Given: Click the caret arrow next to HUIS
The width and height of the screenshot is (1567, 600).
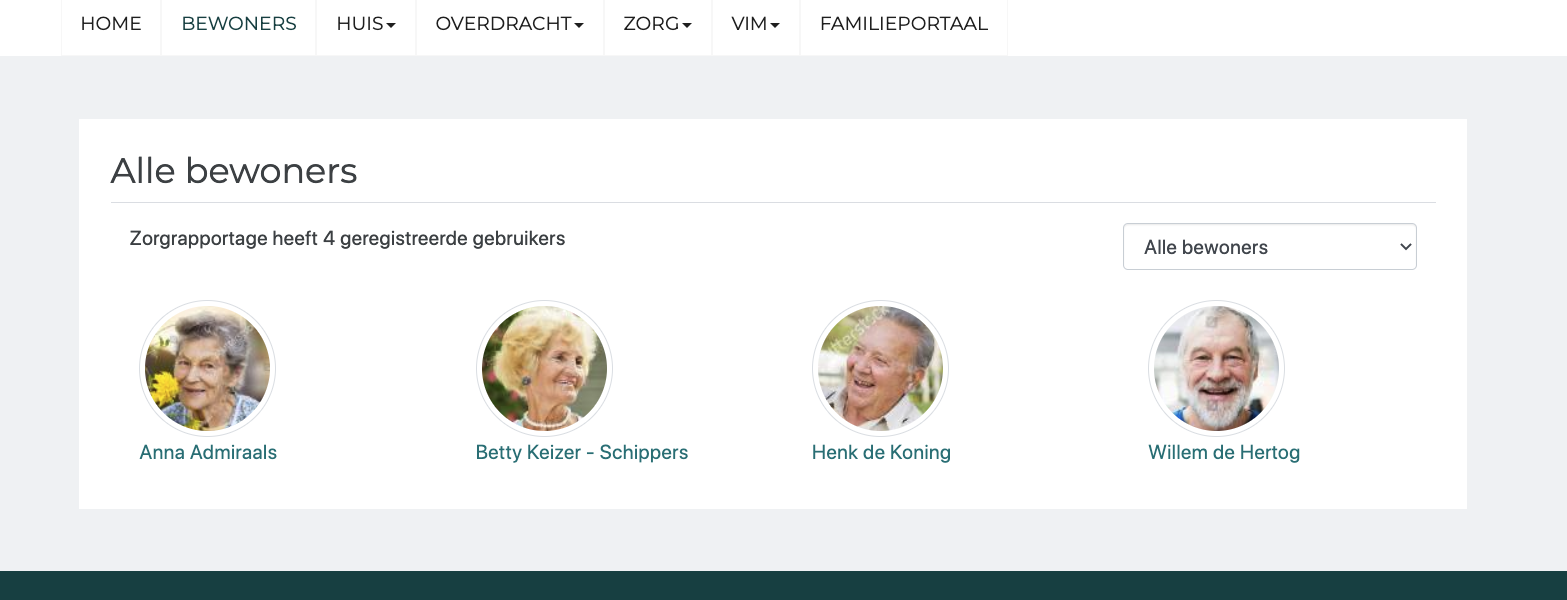Looking at the screenshot, I should (x=391, y=25).
